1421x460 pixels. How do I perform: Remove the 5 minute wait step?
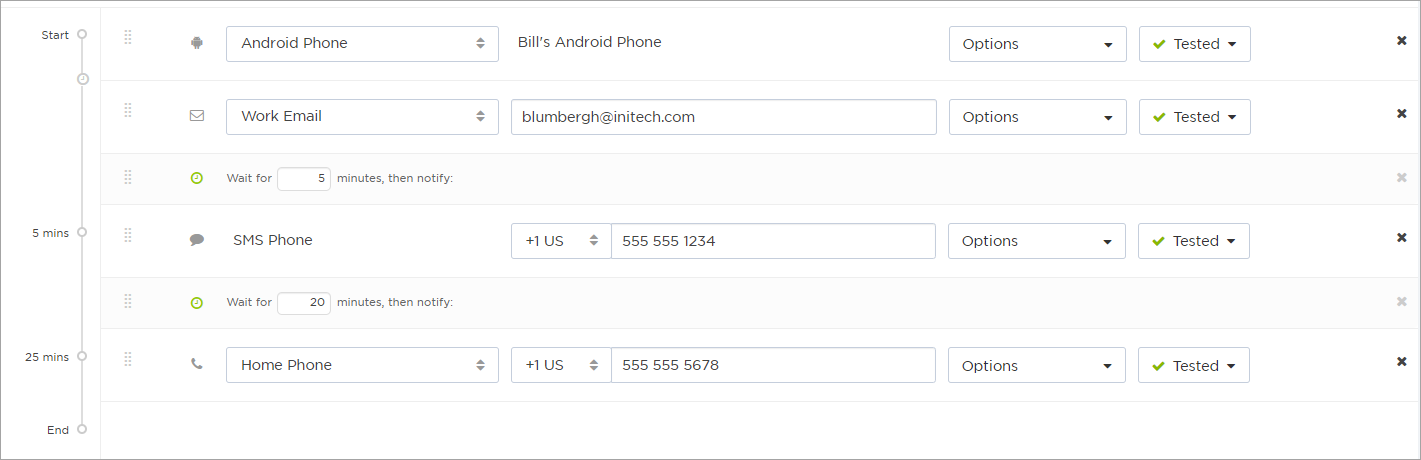point(1401,177)
